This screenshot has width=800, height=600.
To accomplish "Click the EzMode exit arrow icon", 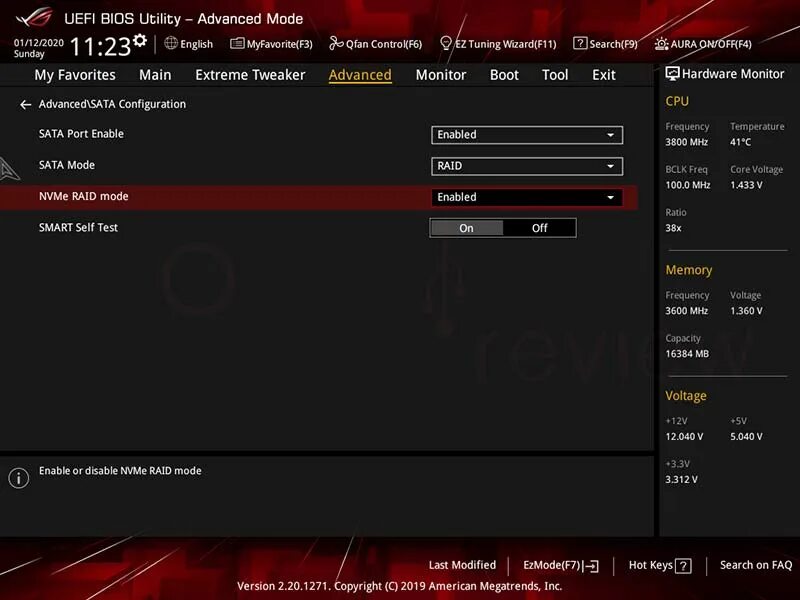I will [591, 566].
